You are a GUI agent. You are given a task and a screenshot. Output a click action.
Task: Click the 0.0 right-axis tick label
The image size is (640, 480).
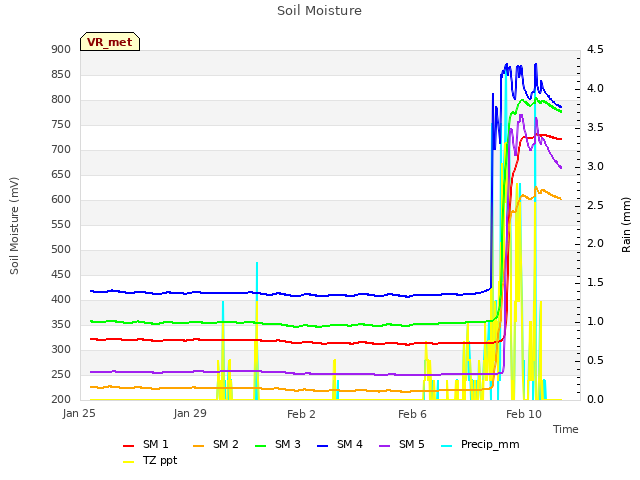(595, 400)
